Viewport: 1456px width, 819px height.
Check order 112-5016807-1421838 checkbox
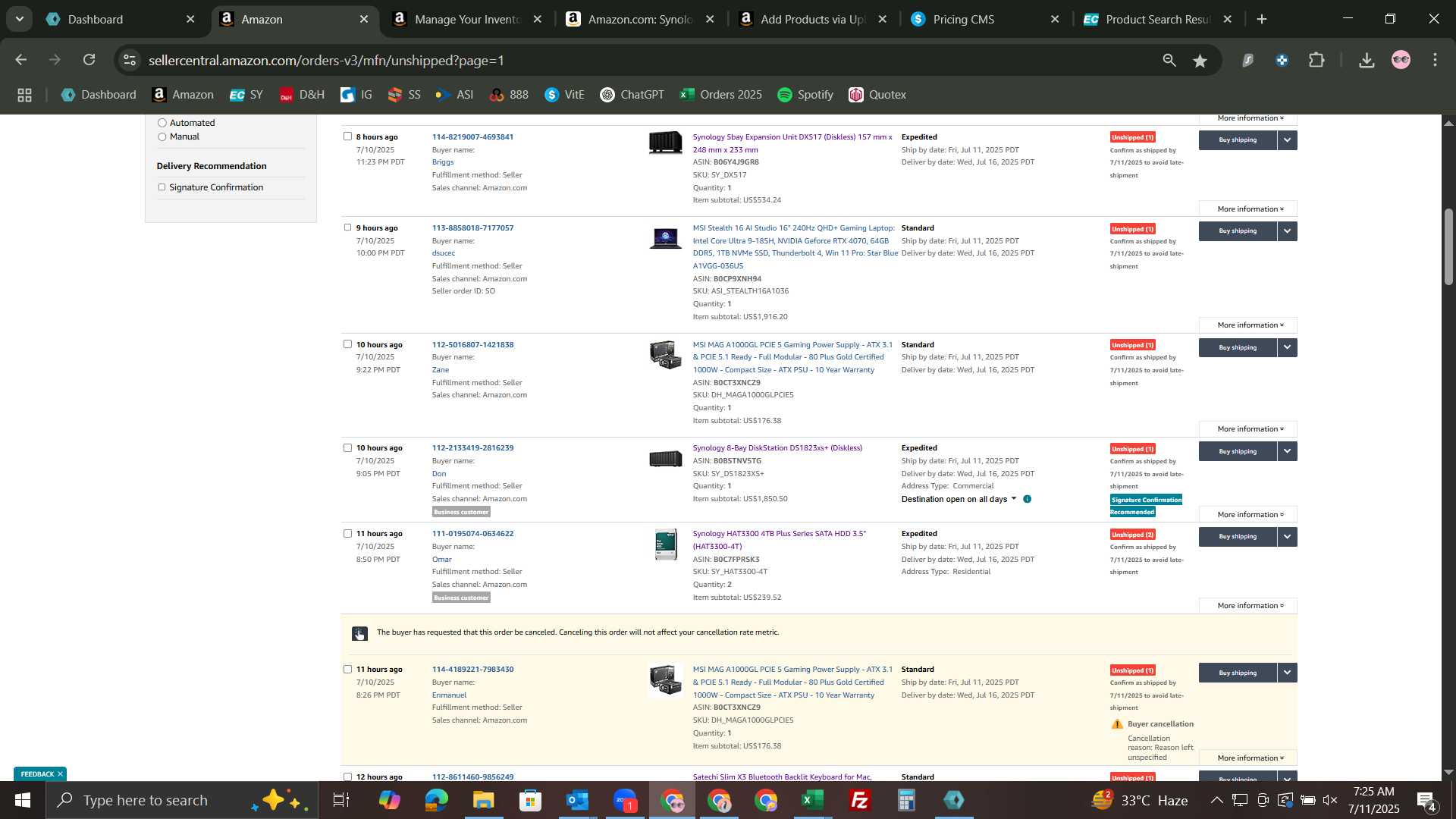coord(347,344)
